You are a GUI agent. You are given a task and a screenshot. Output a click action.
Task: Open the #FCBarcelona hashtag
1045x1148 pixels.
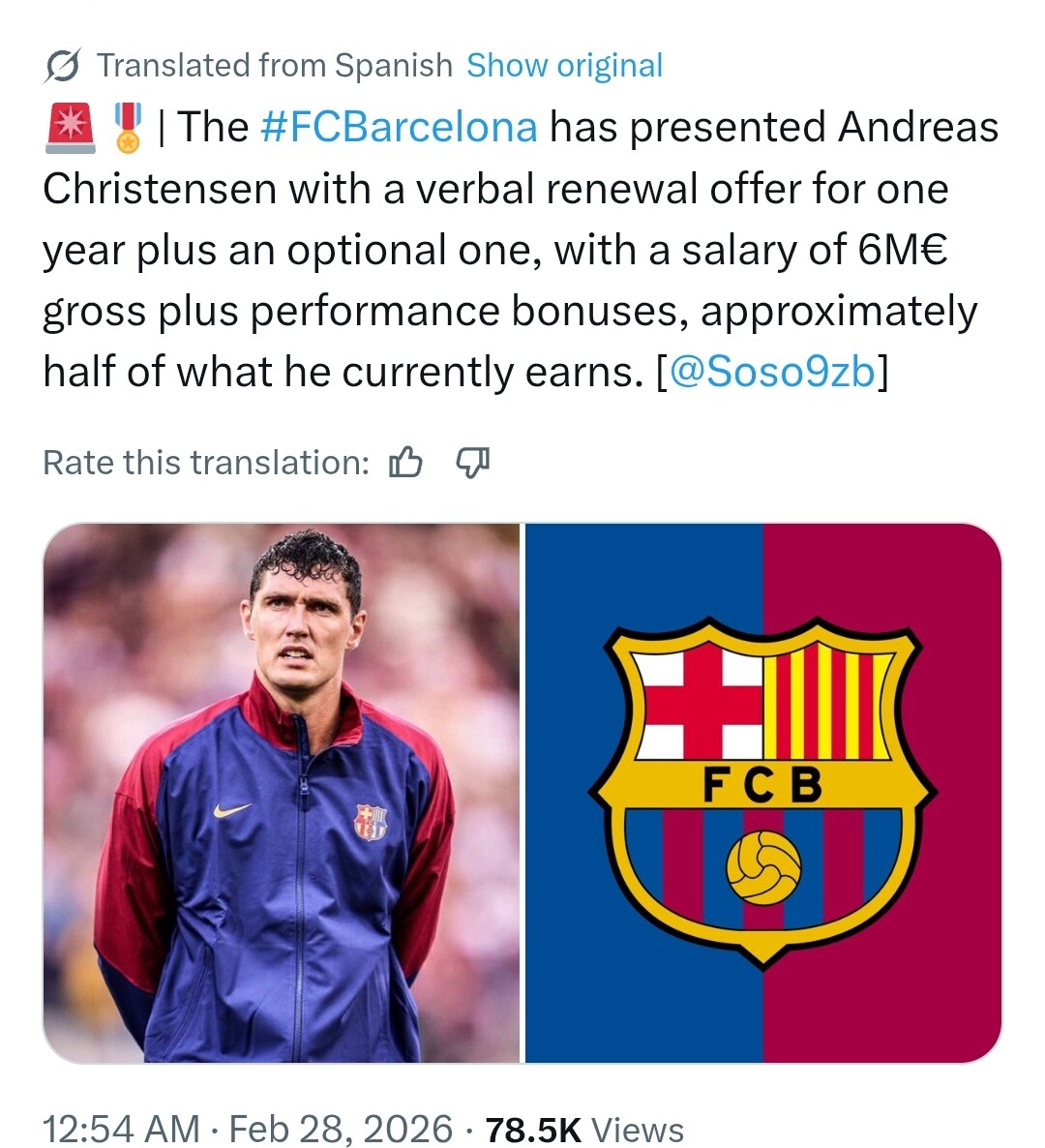[399, 128]
